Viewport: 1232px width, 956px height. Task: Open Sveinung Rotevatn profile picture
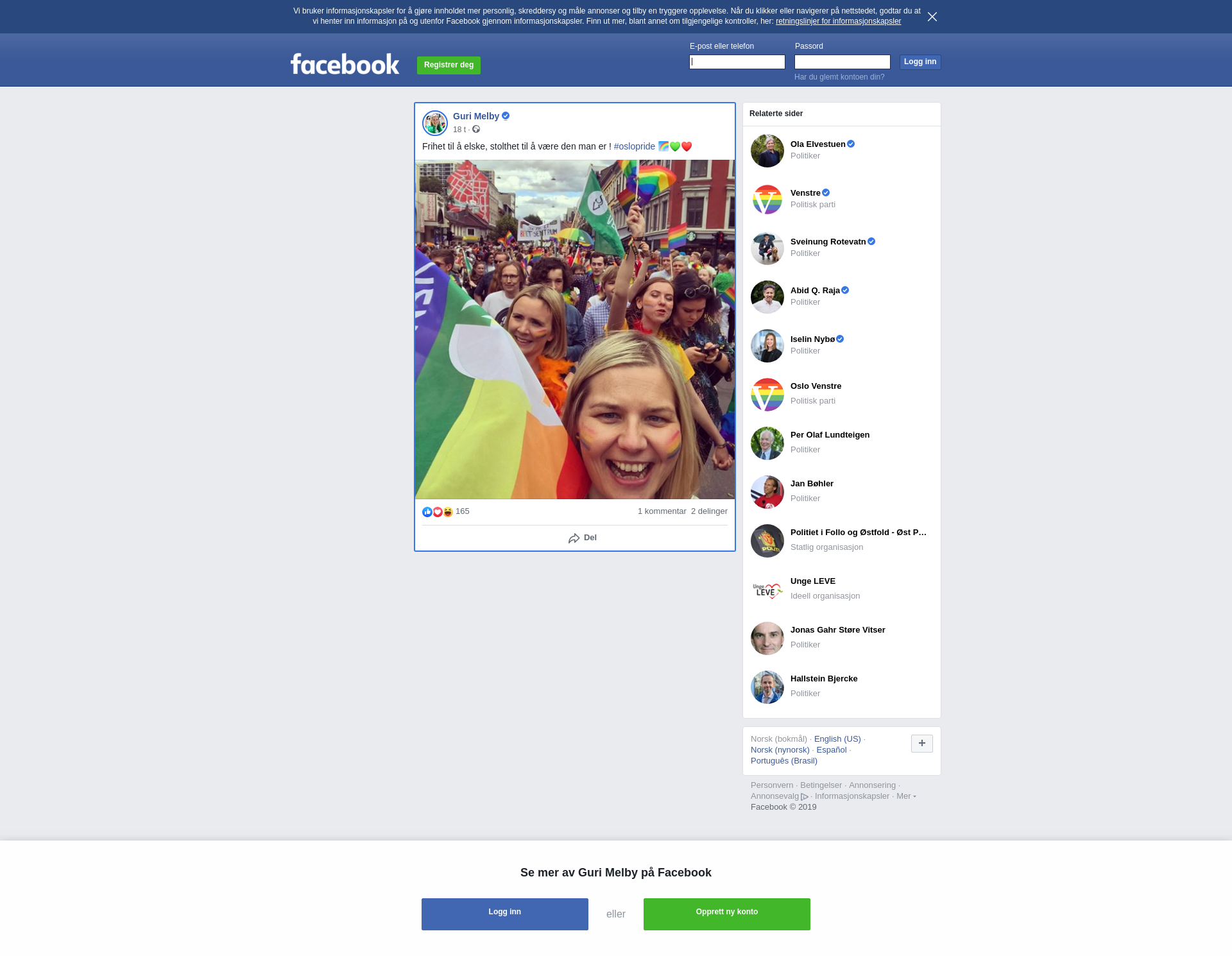click(x=767, y=248)
